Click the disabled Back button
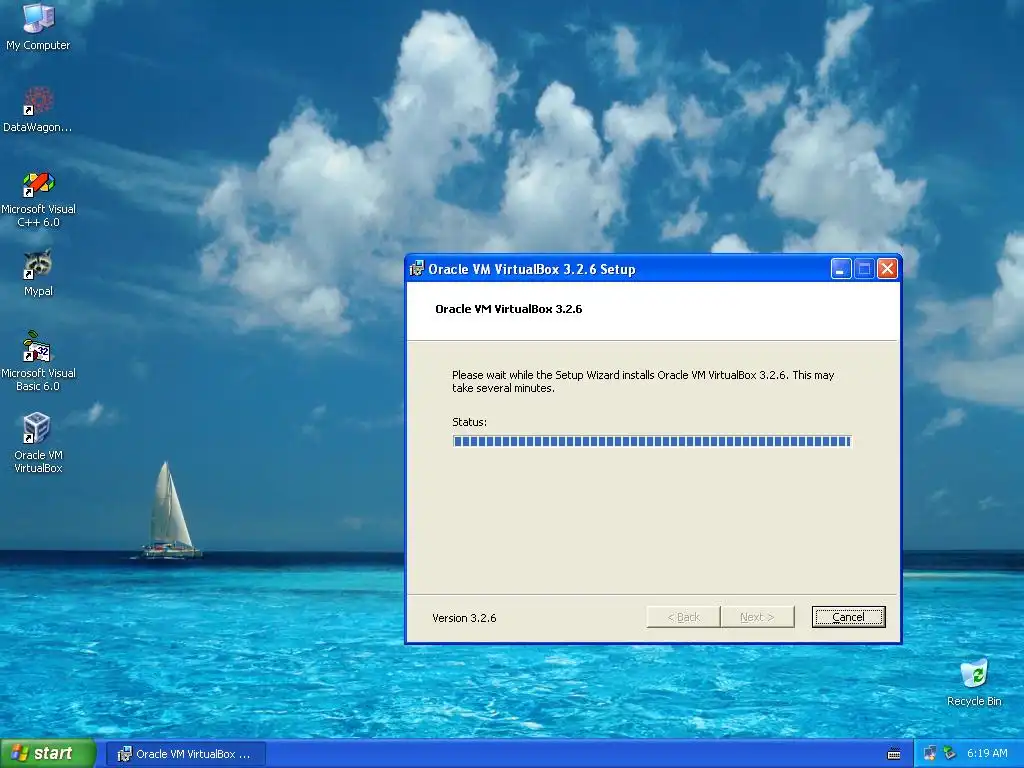The height and width of the screenshot is (768, 1024). (683, 617)
